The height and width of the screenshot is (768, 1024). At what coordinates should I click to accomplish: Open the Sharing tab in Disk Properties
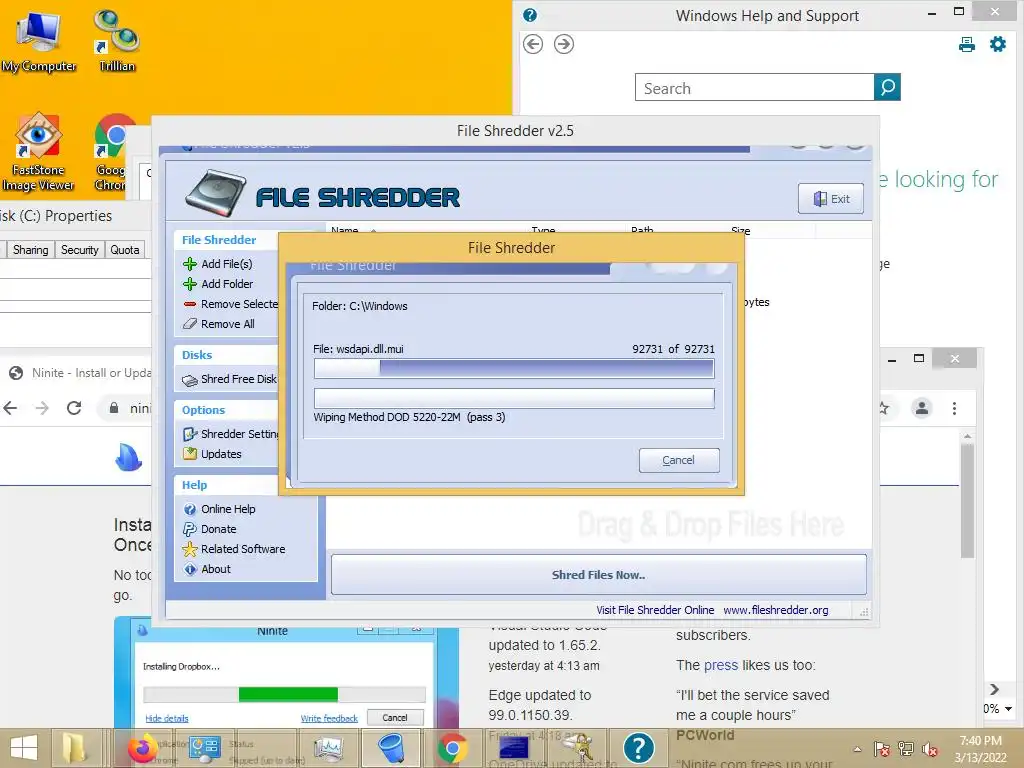tap(30, 250)
